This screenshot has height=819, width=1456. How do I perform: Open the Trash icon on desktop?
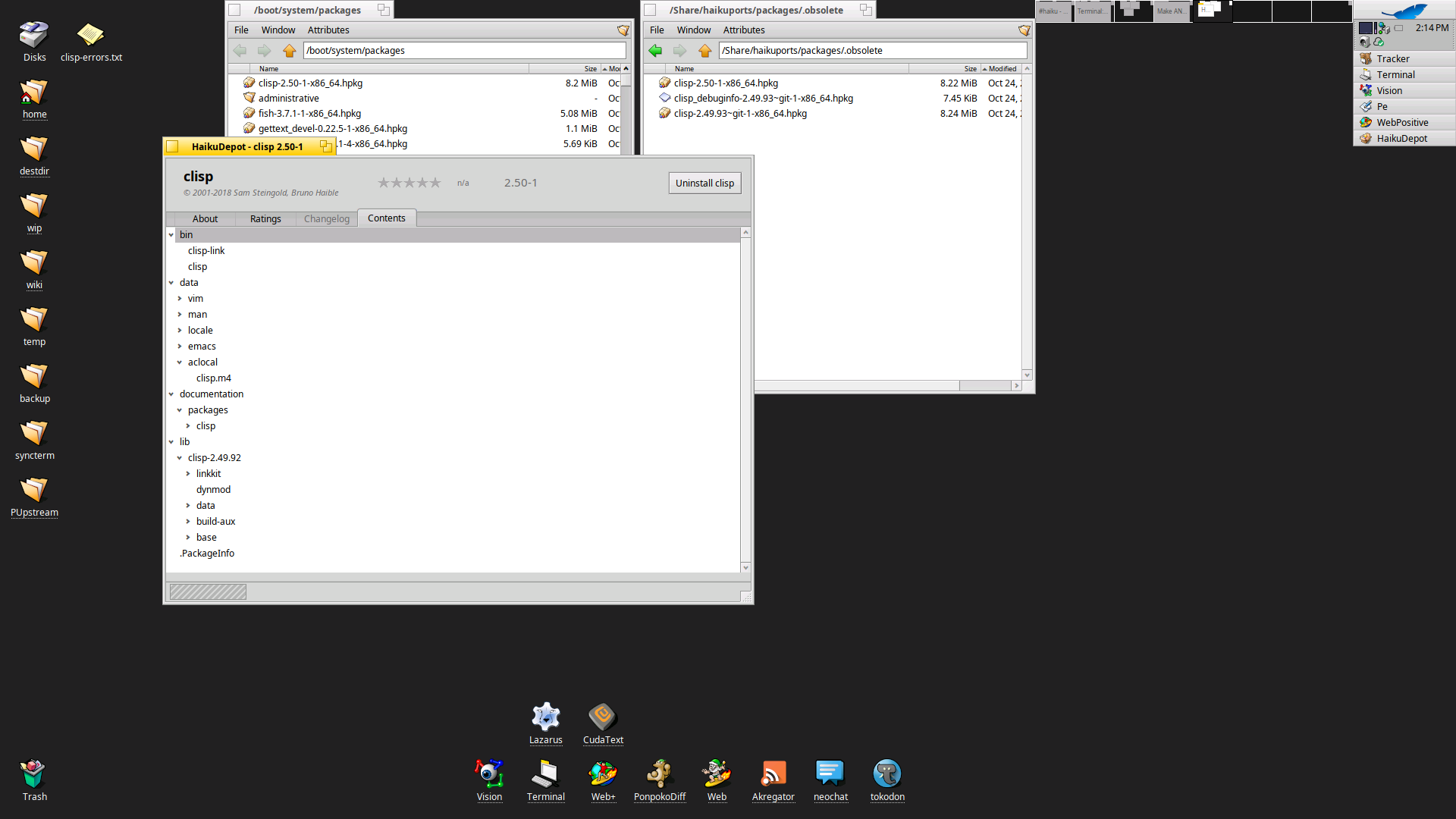(x=34, y=775)
